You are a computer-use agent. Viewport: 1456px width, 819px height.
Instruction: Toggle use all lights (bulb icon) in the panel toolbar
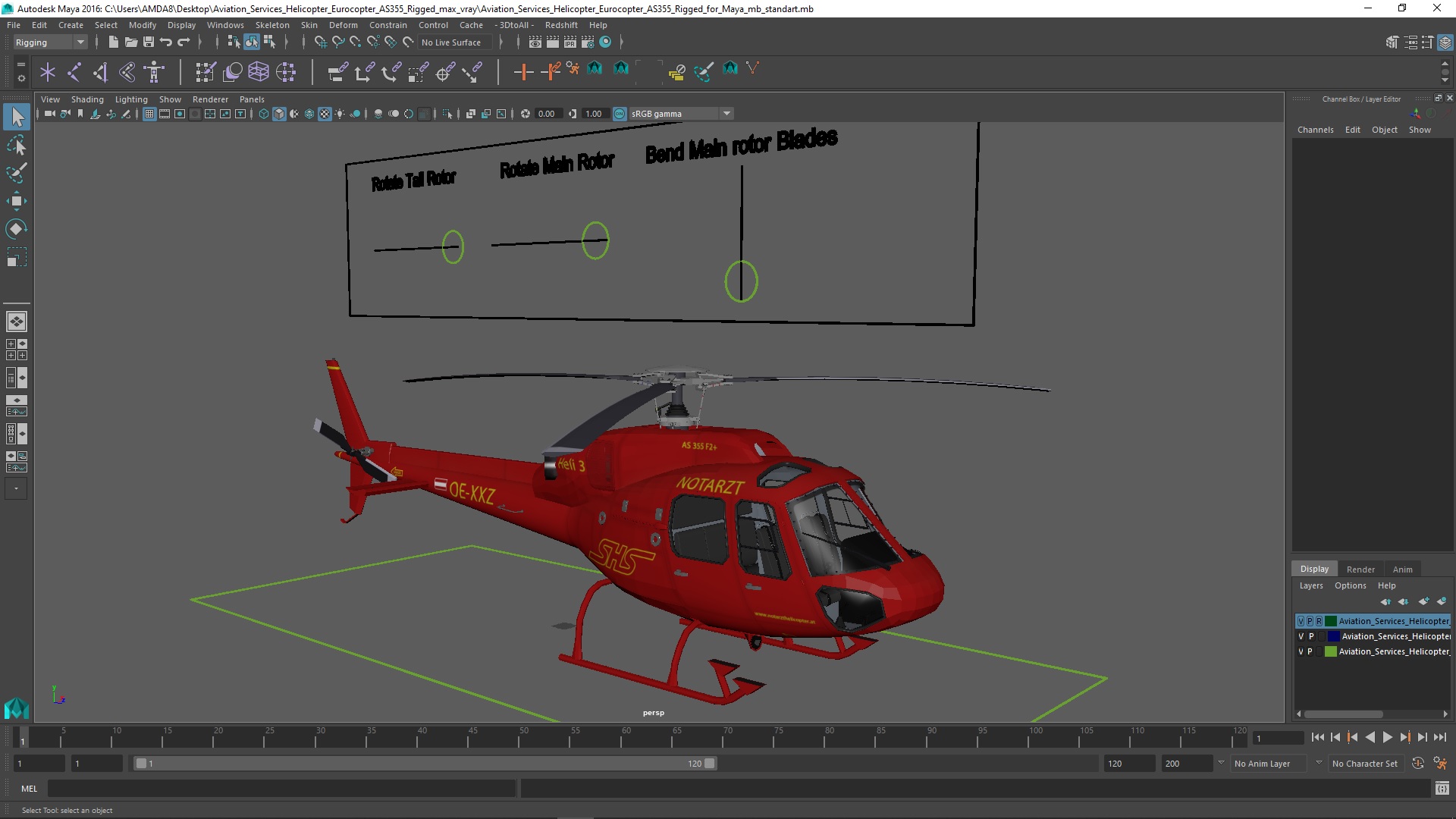point(340,114)
